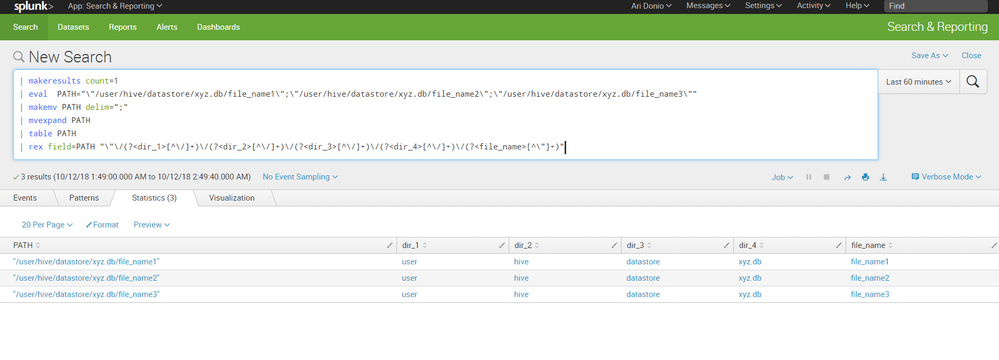Click PATH cell ending file_name3

coord(86,294)
